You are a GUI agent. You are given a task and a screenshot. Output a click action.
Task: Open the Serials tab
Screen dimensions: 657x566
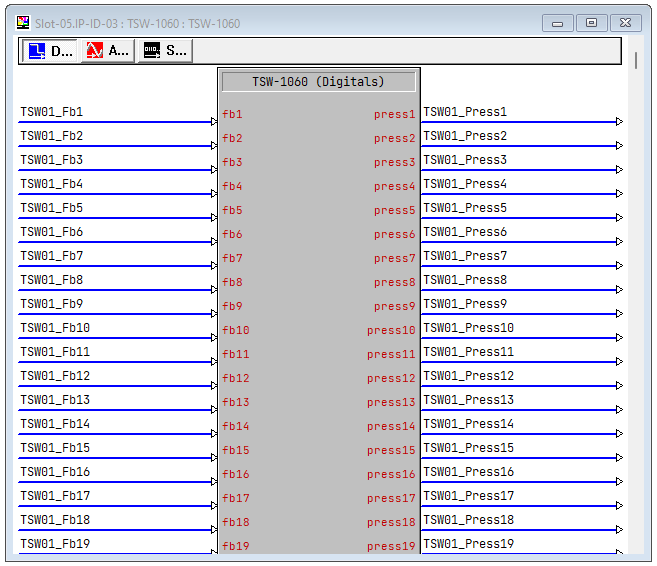165,51
